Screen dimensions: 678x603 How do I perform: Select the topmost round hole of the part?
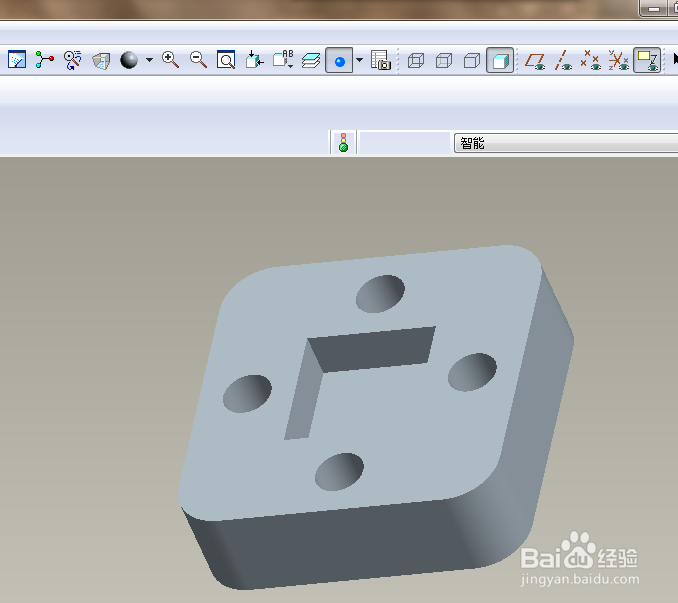click(381, 294)
